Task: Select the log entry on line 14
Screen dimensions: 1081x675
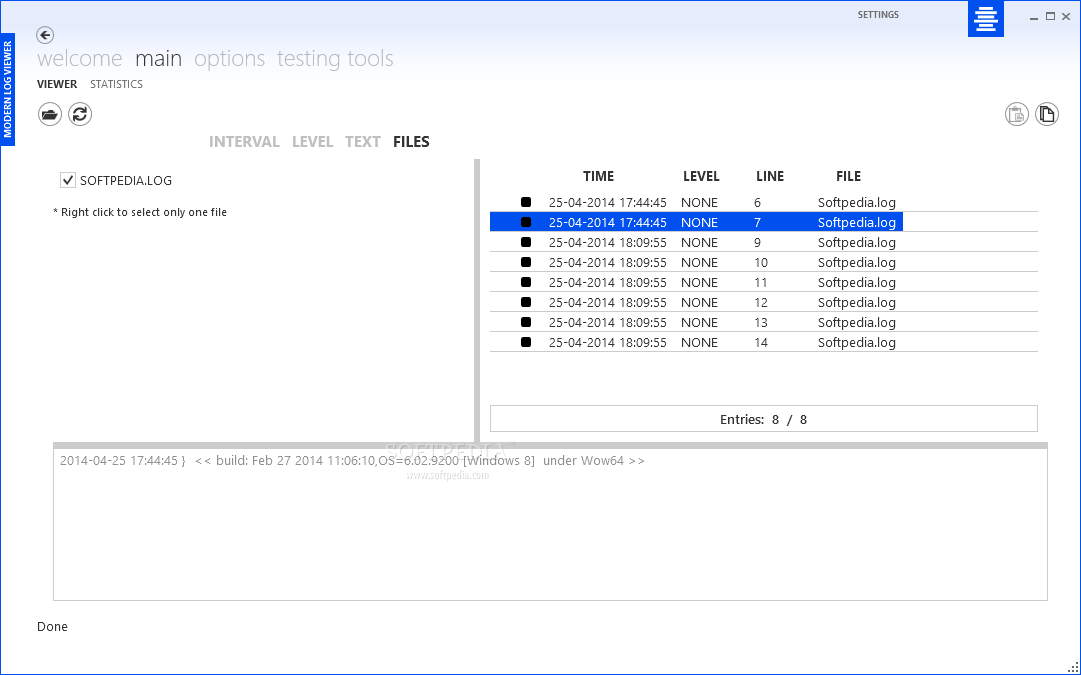Action: tap(764, 342)
